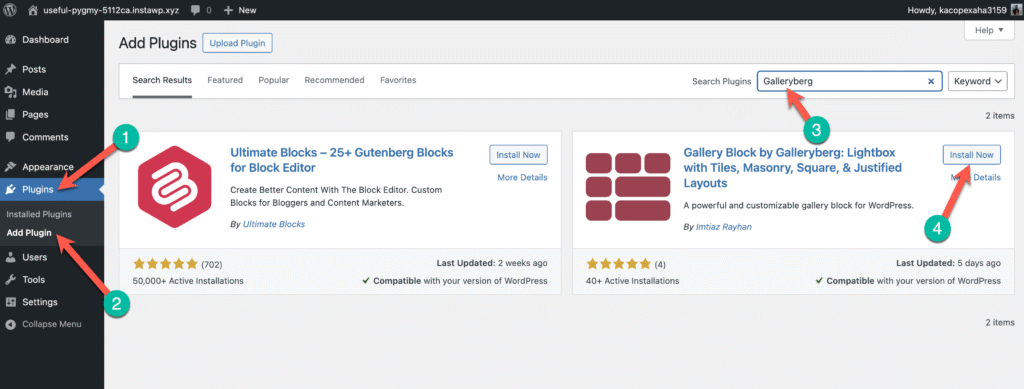Click the WordPress logo in admin bar
This screenshot has height=389, width=1024.
pyautogui.click(x=10, y=10)
